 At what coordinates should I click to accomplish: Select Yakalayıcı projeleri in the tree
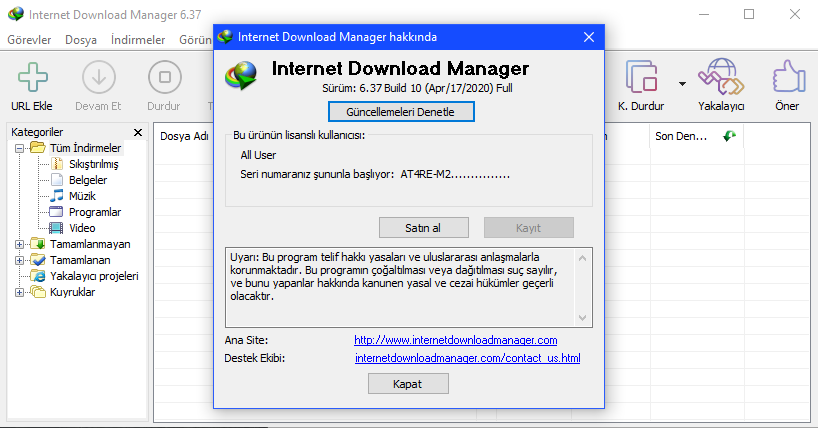coord(94,276)
